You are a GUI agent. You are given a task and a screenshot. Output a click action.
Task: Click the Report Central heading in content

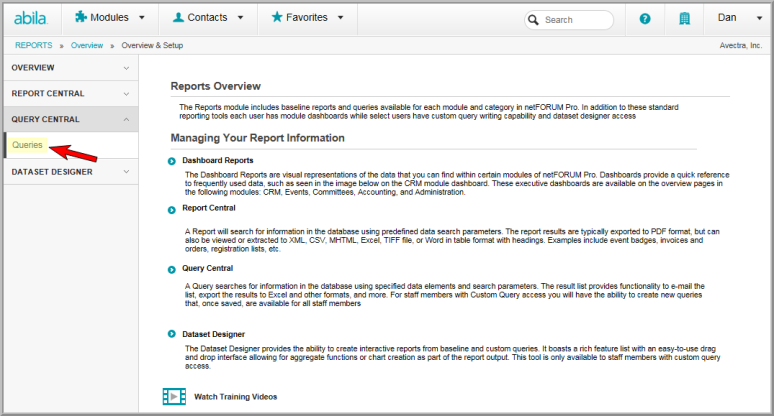click(209, 208)
